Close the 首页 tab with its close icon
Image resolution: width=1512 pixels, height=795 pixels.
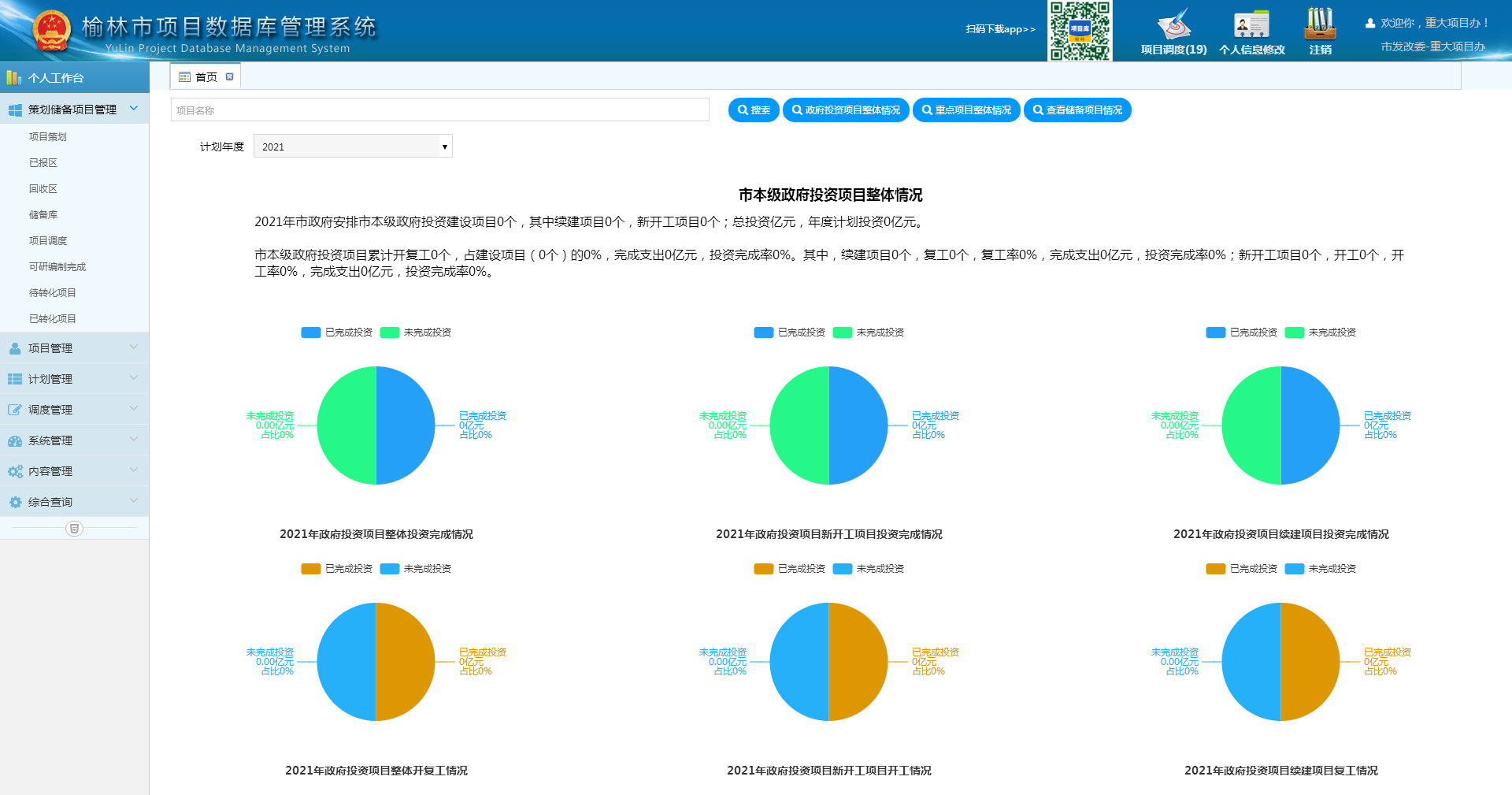tap(230, 76)
